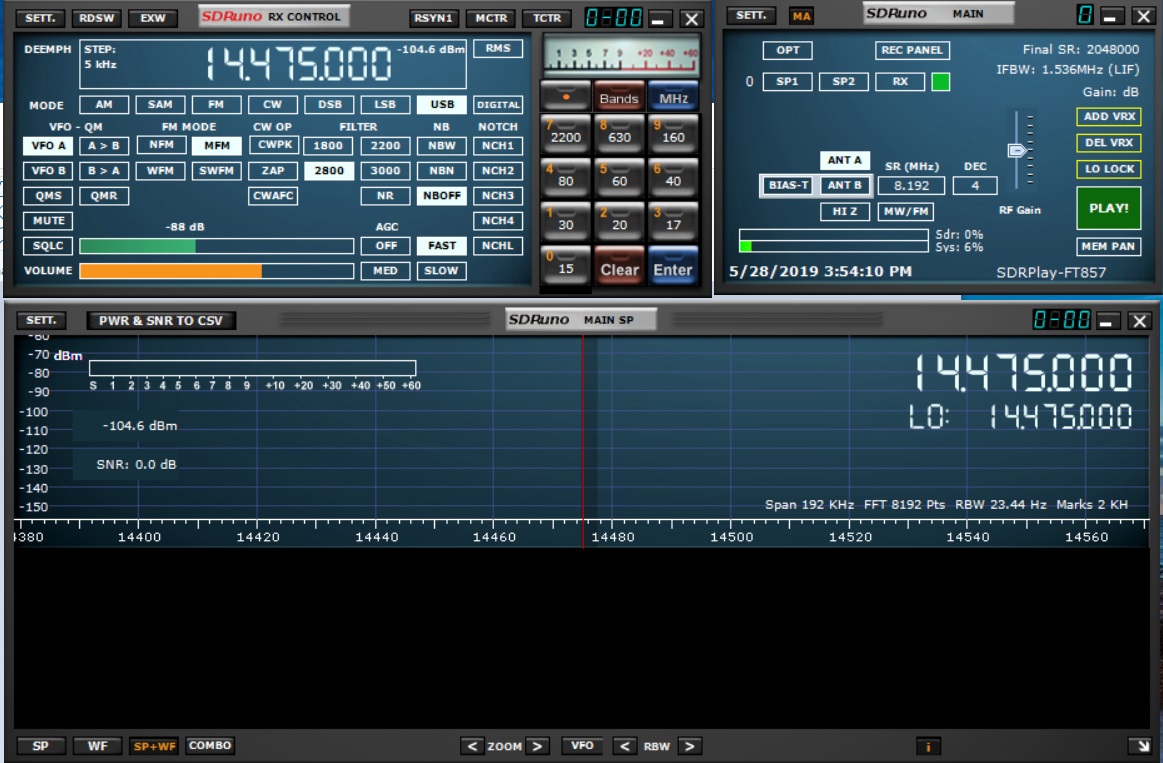1163x763 pixels.
Task: Switch Main SP to SP view
Action: point(40,746)
